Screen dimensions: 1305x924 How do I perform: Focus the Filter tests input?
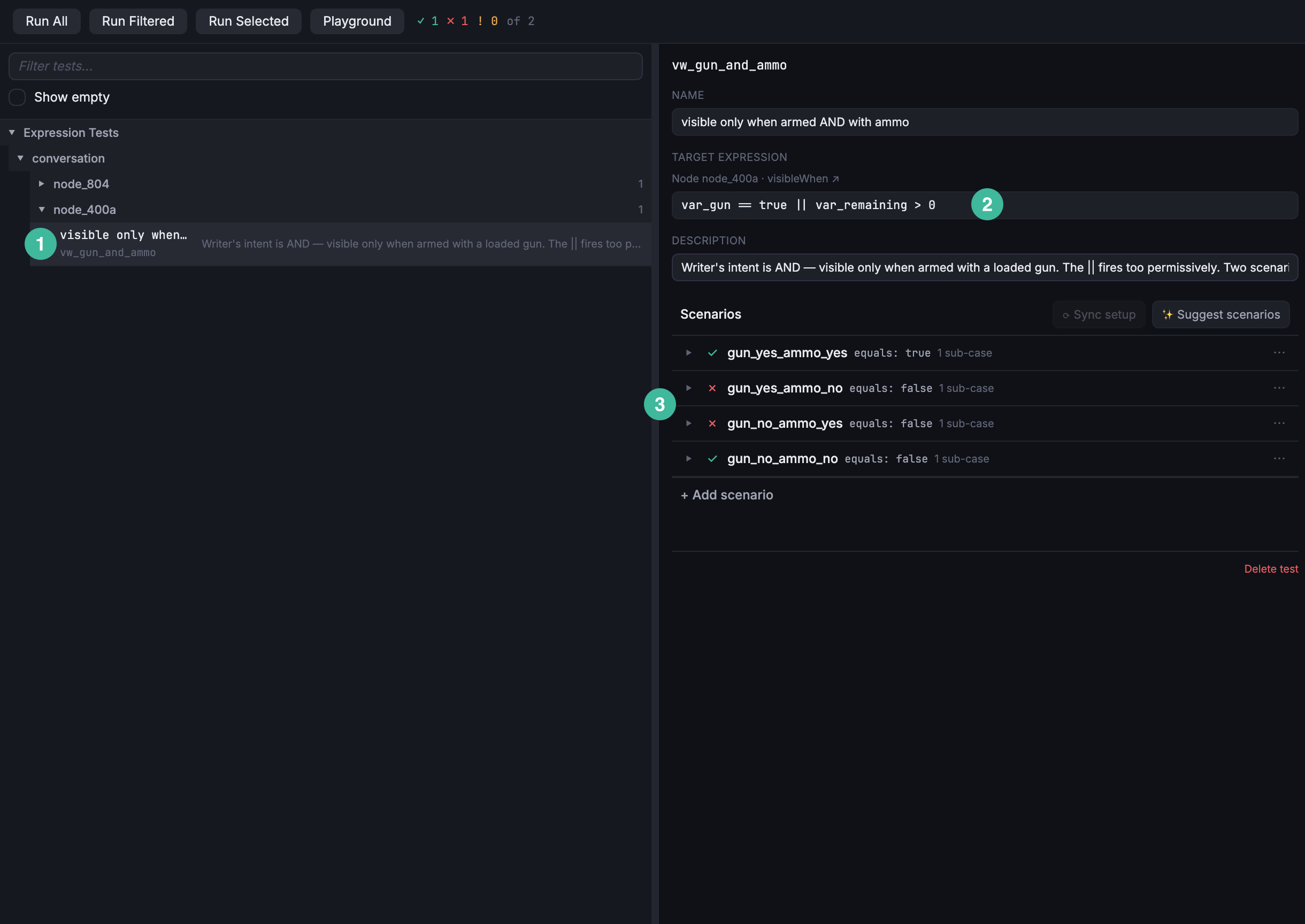point(326,66)
